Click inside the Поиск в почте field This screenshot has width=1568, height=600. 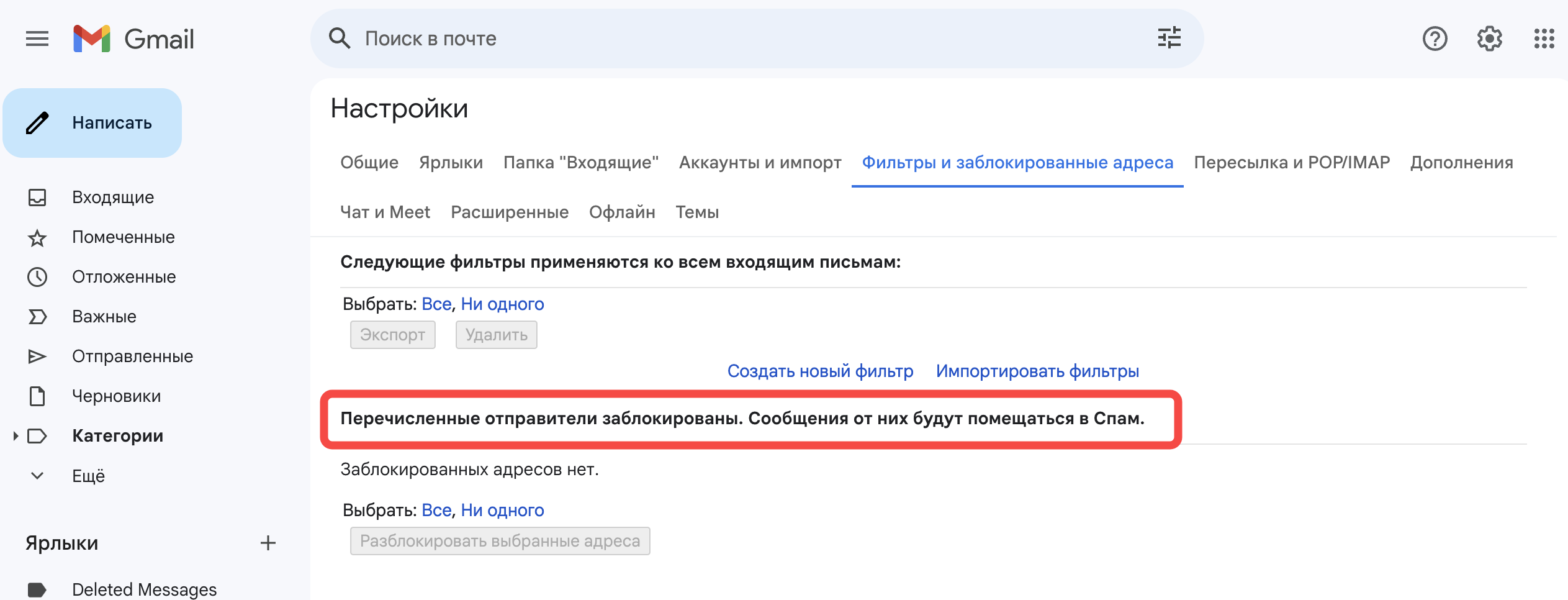(x=745, y=39)
